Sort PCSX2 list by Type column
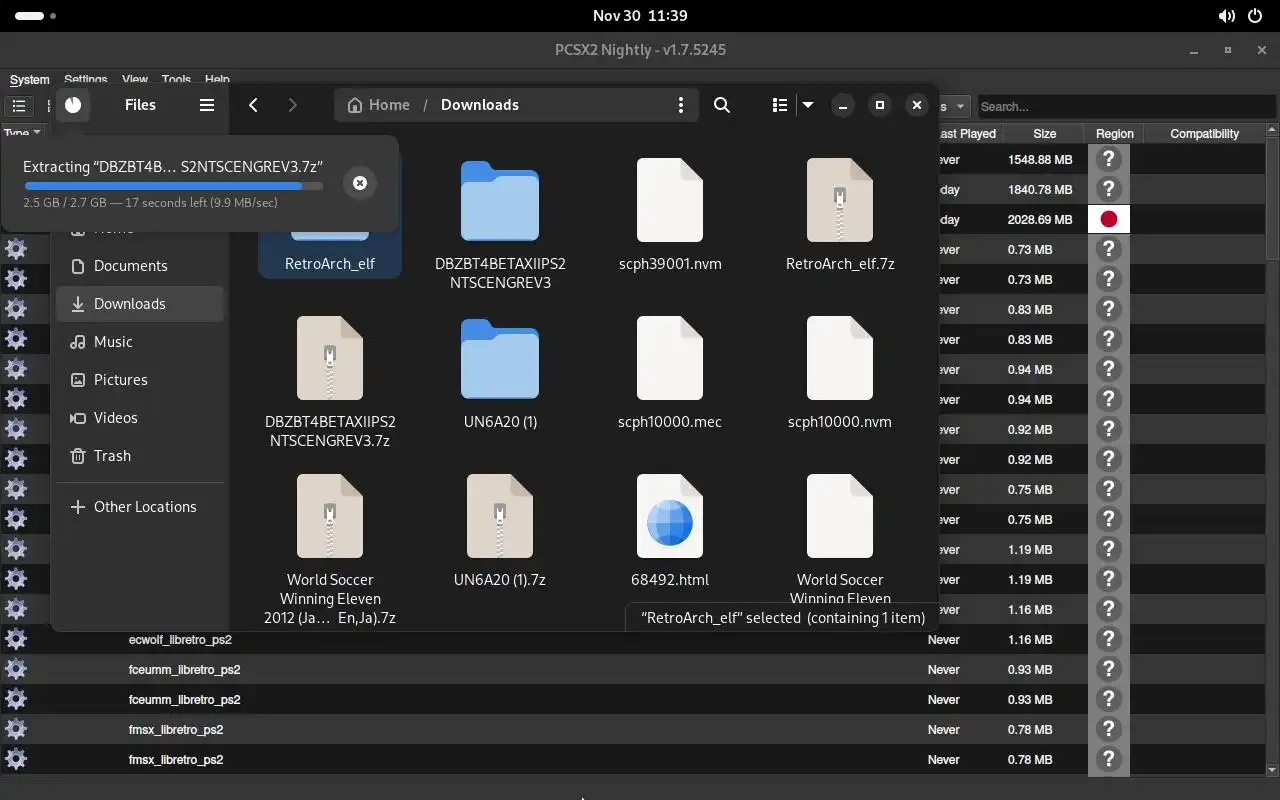This screenshot has height=800, width=1280. point(22,132)
